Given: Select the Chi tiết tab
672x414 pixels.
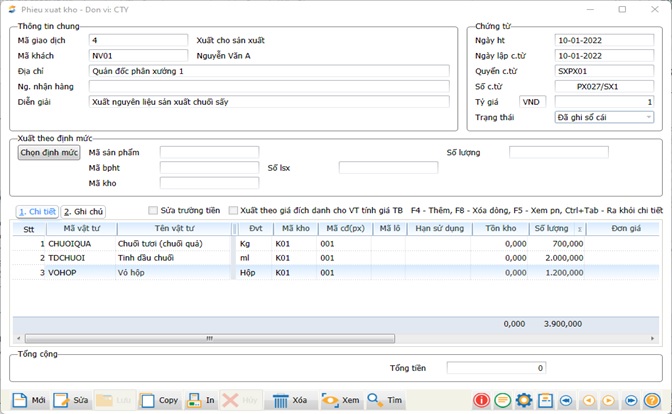Looking at the screenshot, I should [x=37, y=212].
